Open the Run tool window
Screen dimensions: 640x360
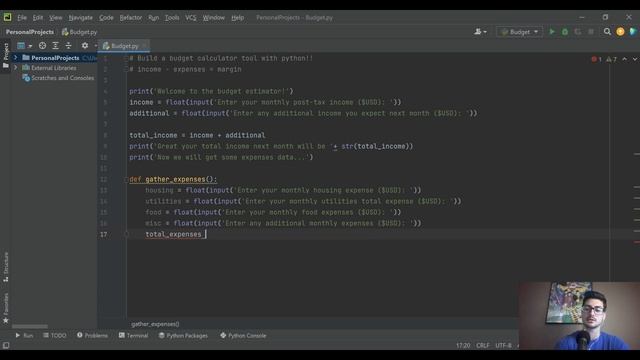coord(24,336)
